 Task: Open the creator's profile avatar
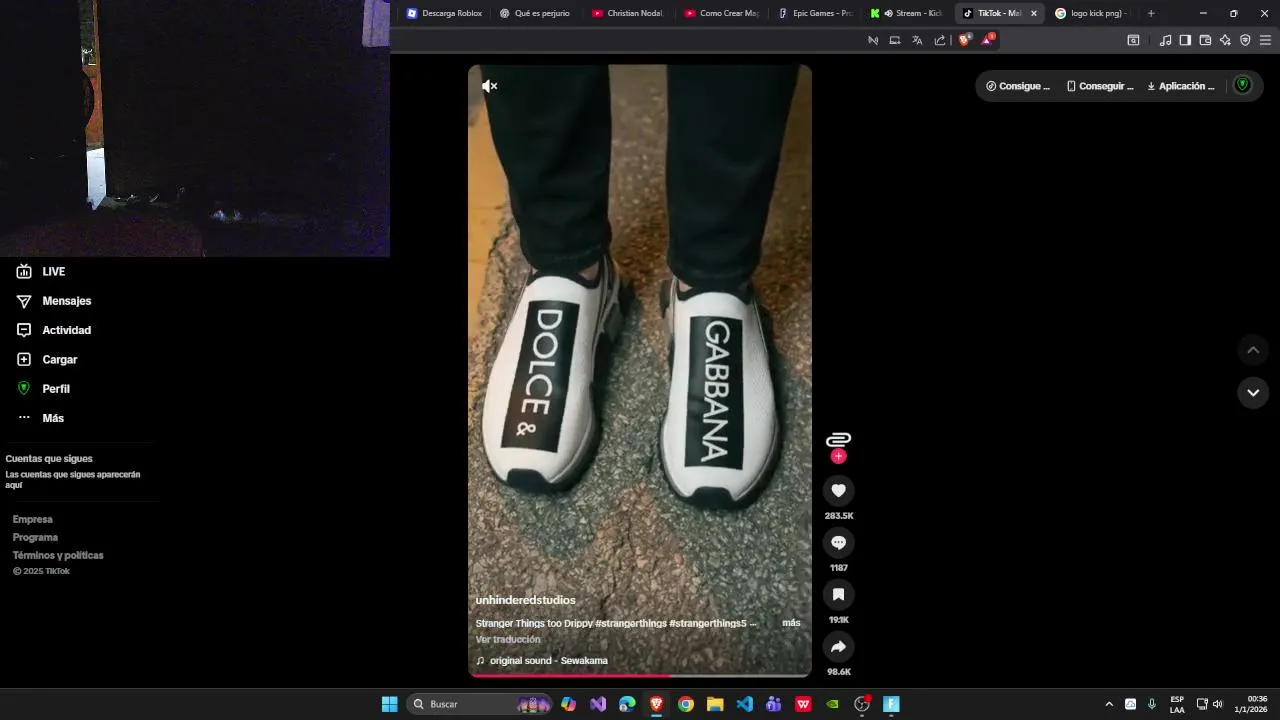point(838,439)
